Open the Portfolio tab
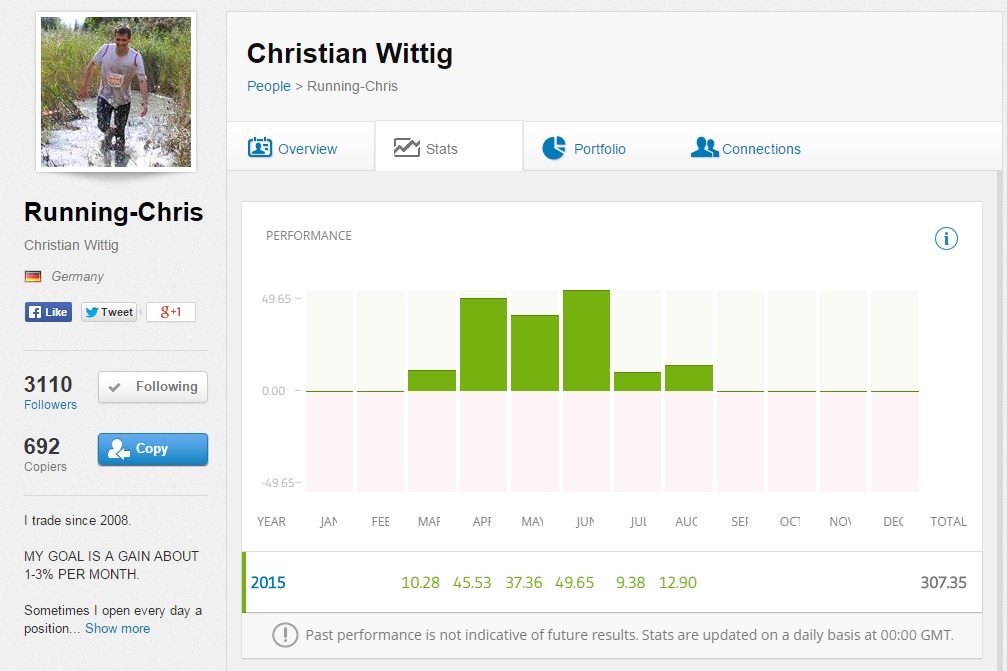The height and width of the screenshot is (671, 1007). tap(599, 149)
